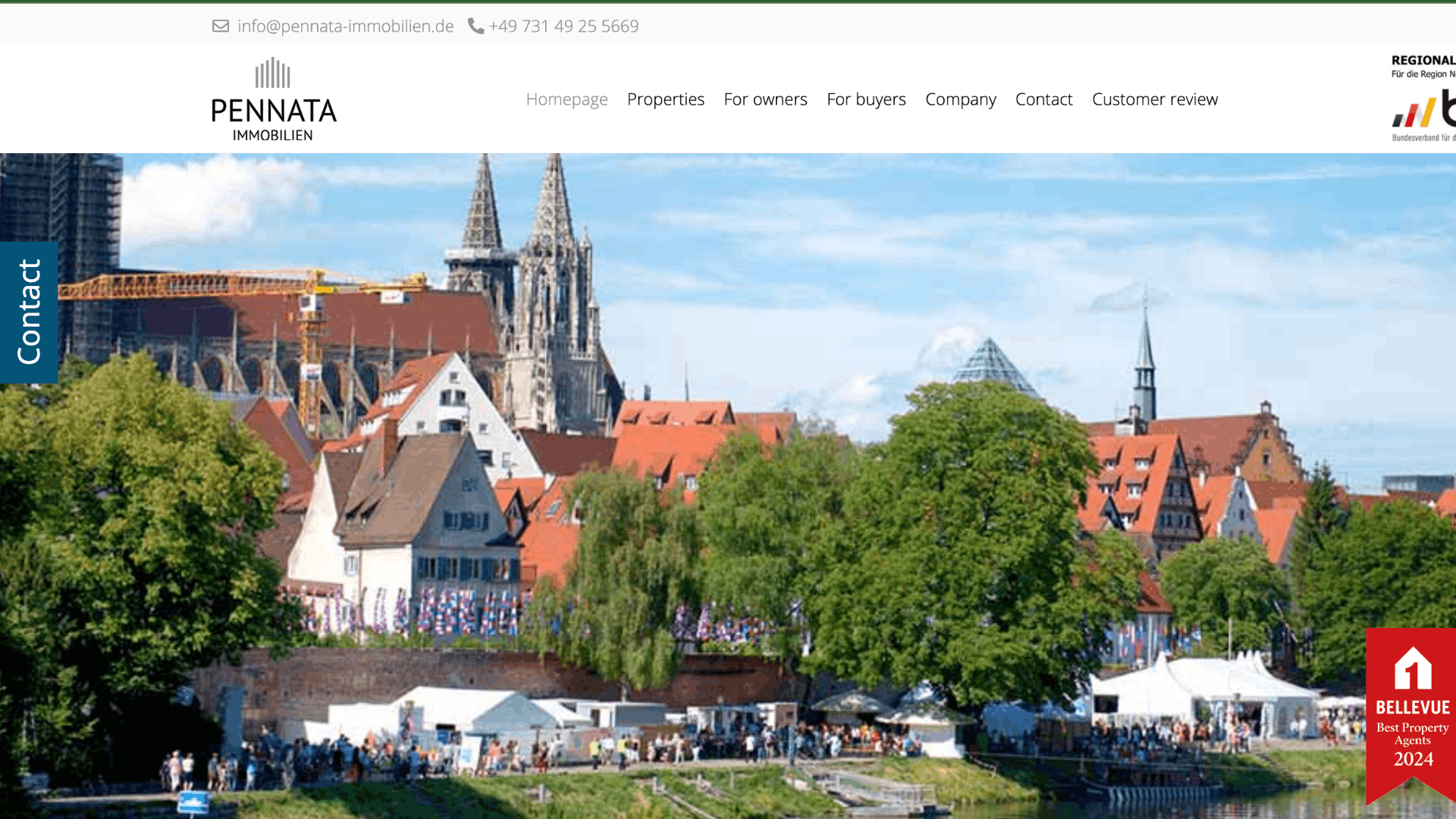Open the Customer review page
Screen dimensions: 1456x819
pos(1154,99)
